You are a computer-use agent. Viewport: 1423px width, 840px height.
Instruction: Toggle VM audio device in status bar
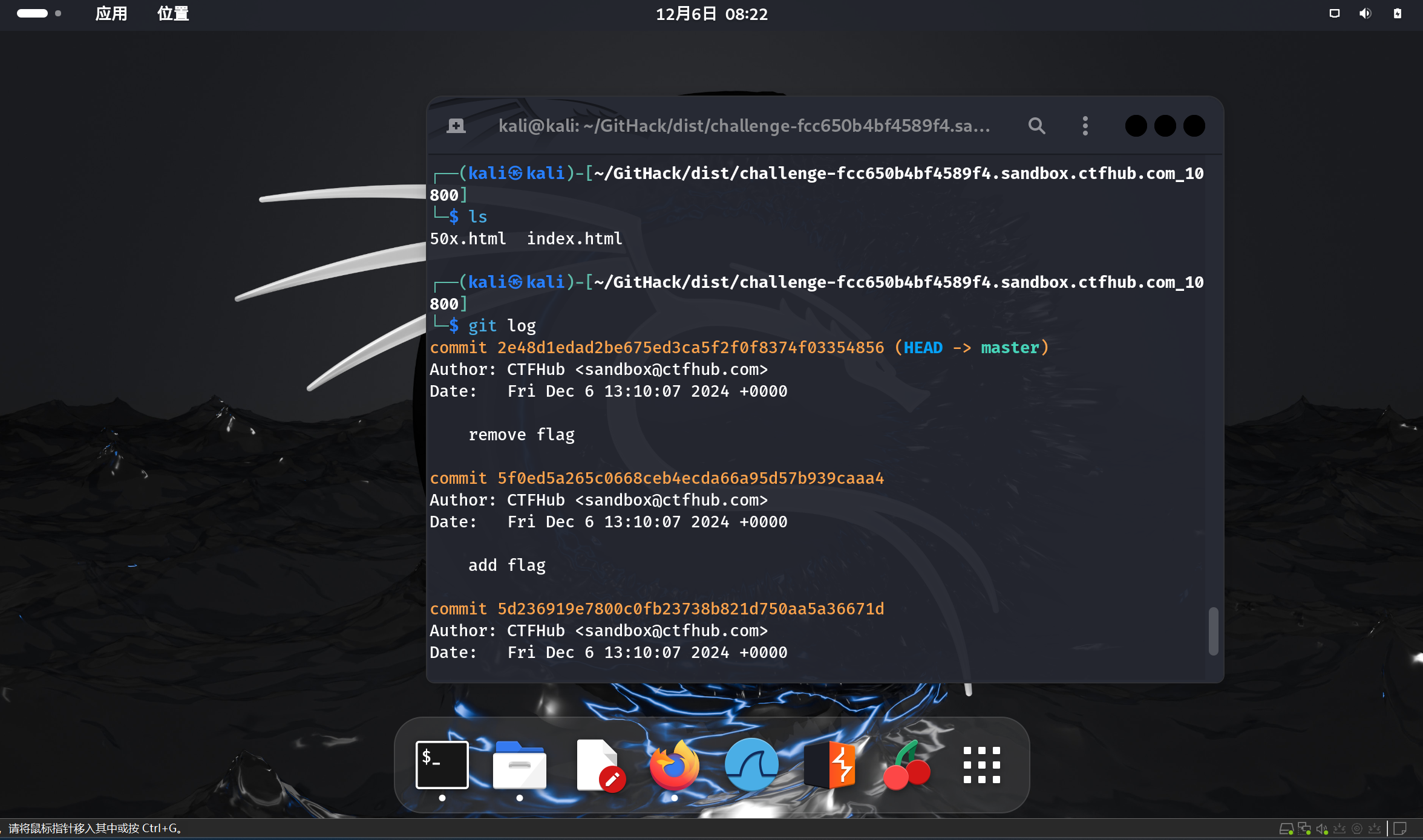tap(1321, 829)
